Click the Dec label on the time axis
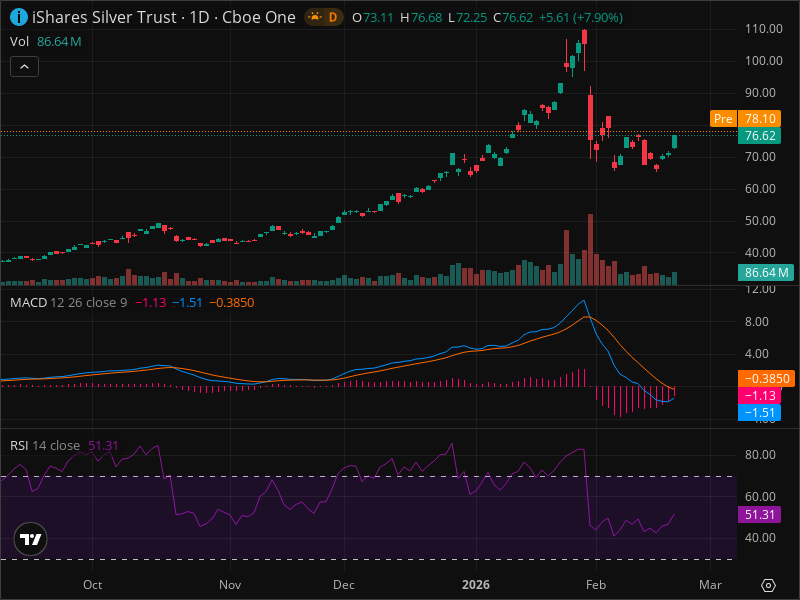800x600 pixels. [344, 585]
